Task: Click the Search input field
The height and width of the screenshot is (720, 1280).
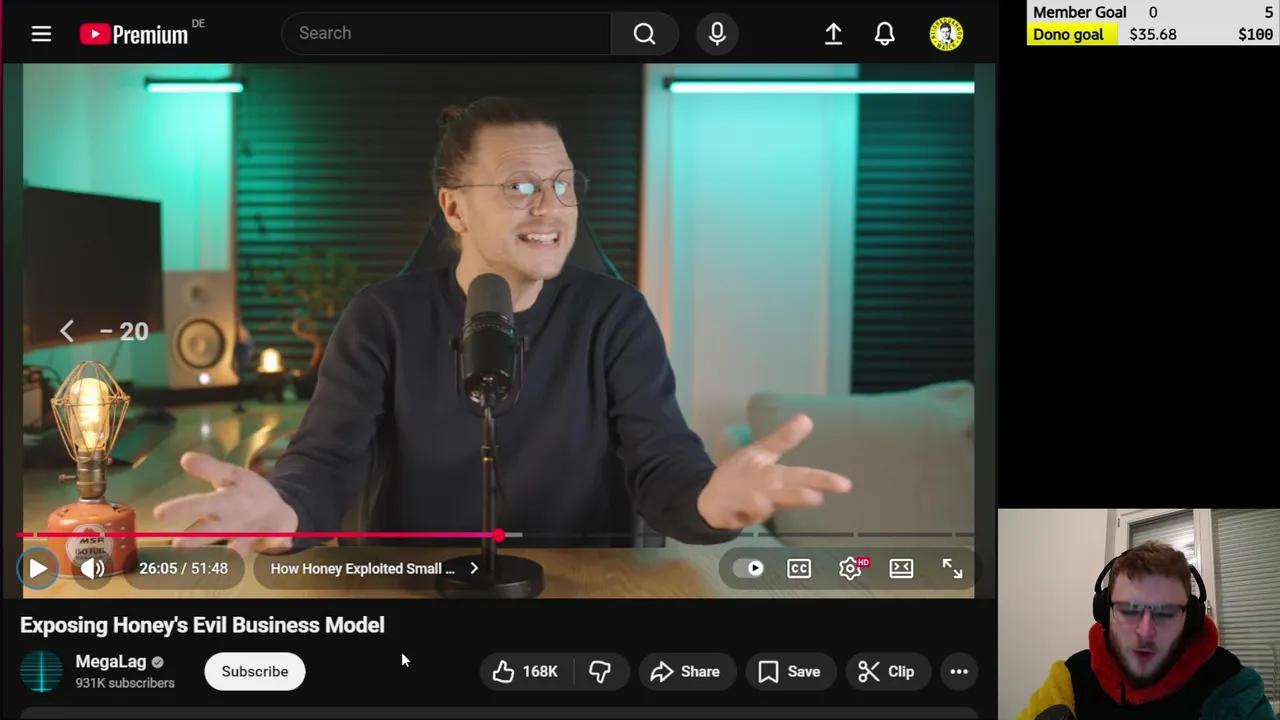Action: tap(446, 33)
